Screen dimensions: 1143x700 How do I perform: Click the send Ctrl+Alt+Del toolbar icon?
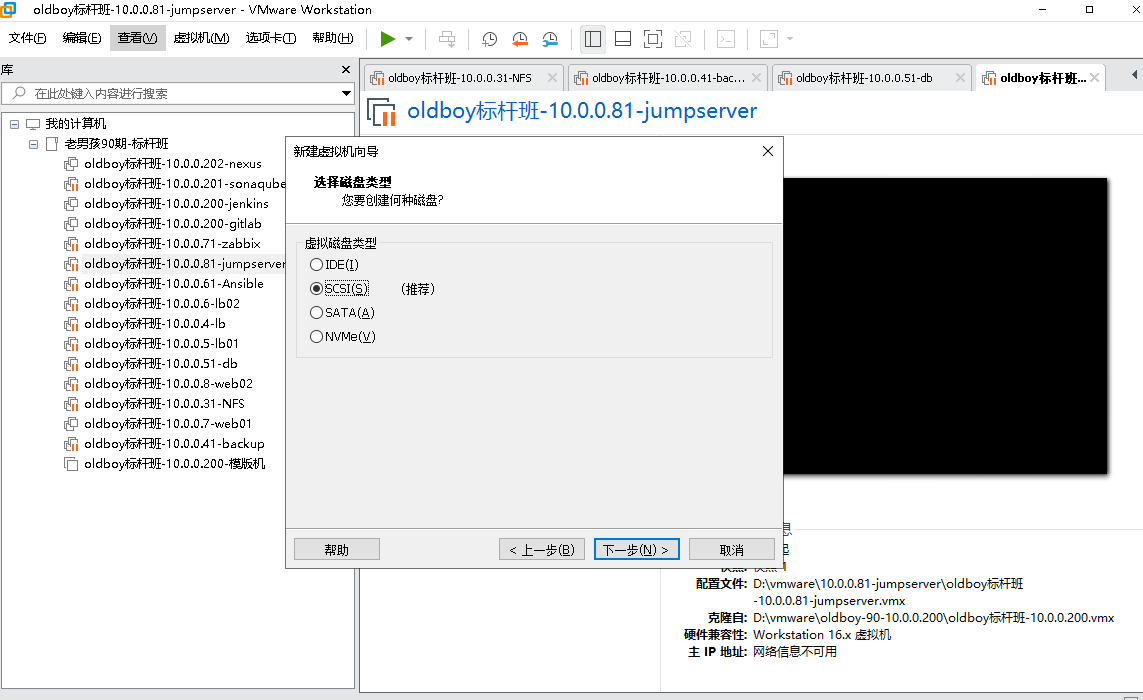coord(447,39)
